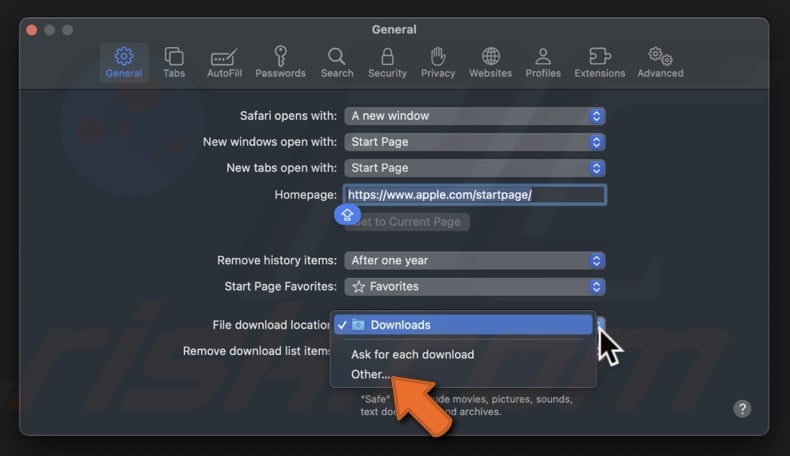This screenshot has height=456, width=790.
Task: Switch to the Security pane
Action: (x=387, y=62)
